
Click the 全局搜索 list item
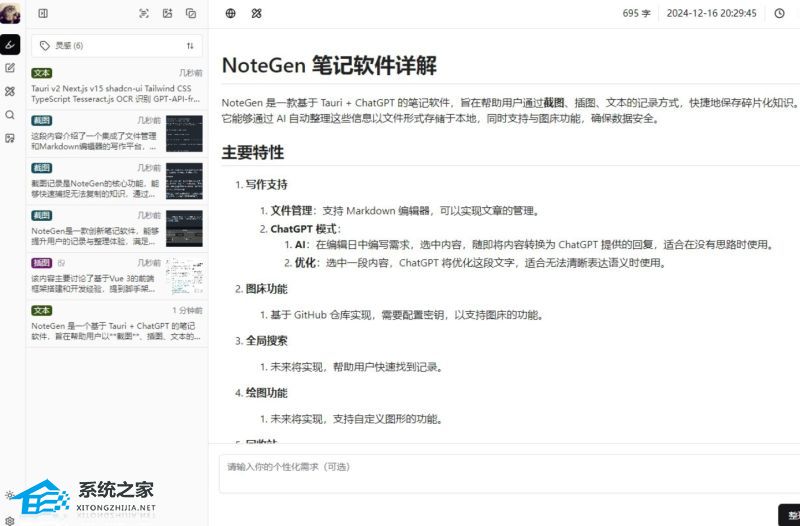(x=266, y=341)
